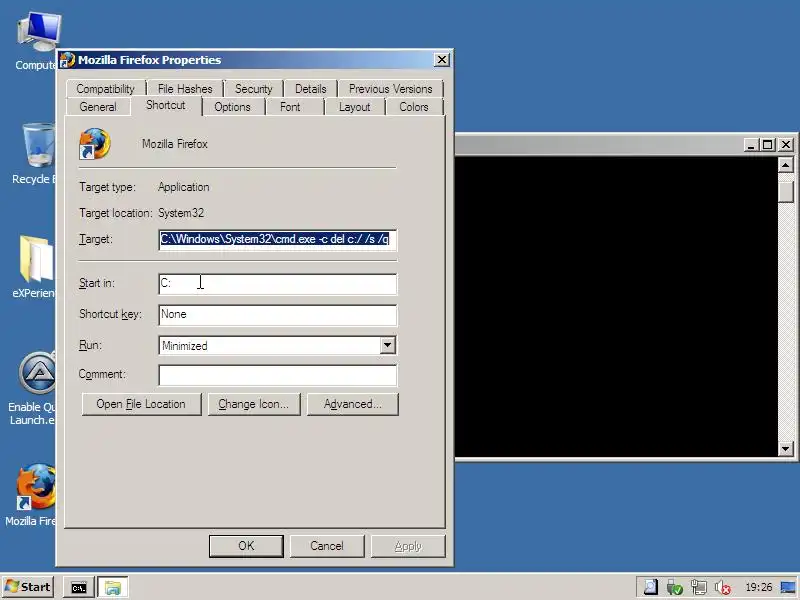
Task: Open the Colors tab
Action: click(414, 107)
